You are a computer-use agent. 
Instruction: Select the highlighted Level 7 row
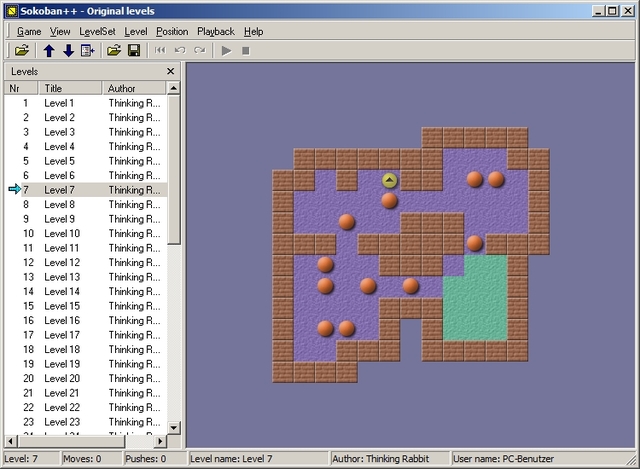tap(86, 190)
